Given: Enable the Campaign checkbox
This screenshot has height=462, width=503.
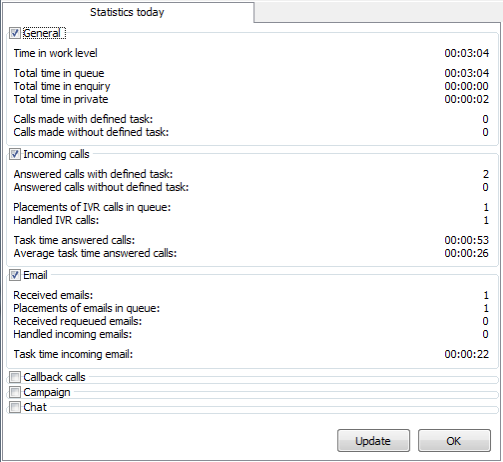Looking at the screenshot, I should pyautogui.click(x=15, y=392).
